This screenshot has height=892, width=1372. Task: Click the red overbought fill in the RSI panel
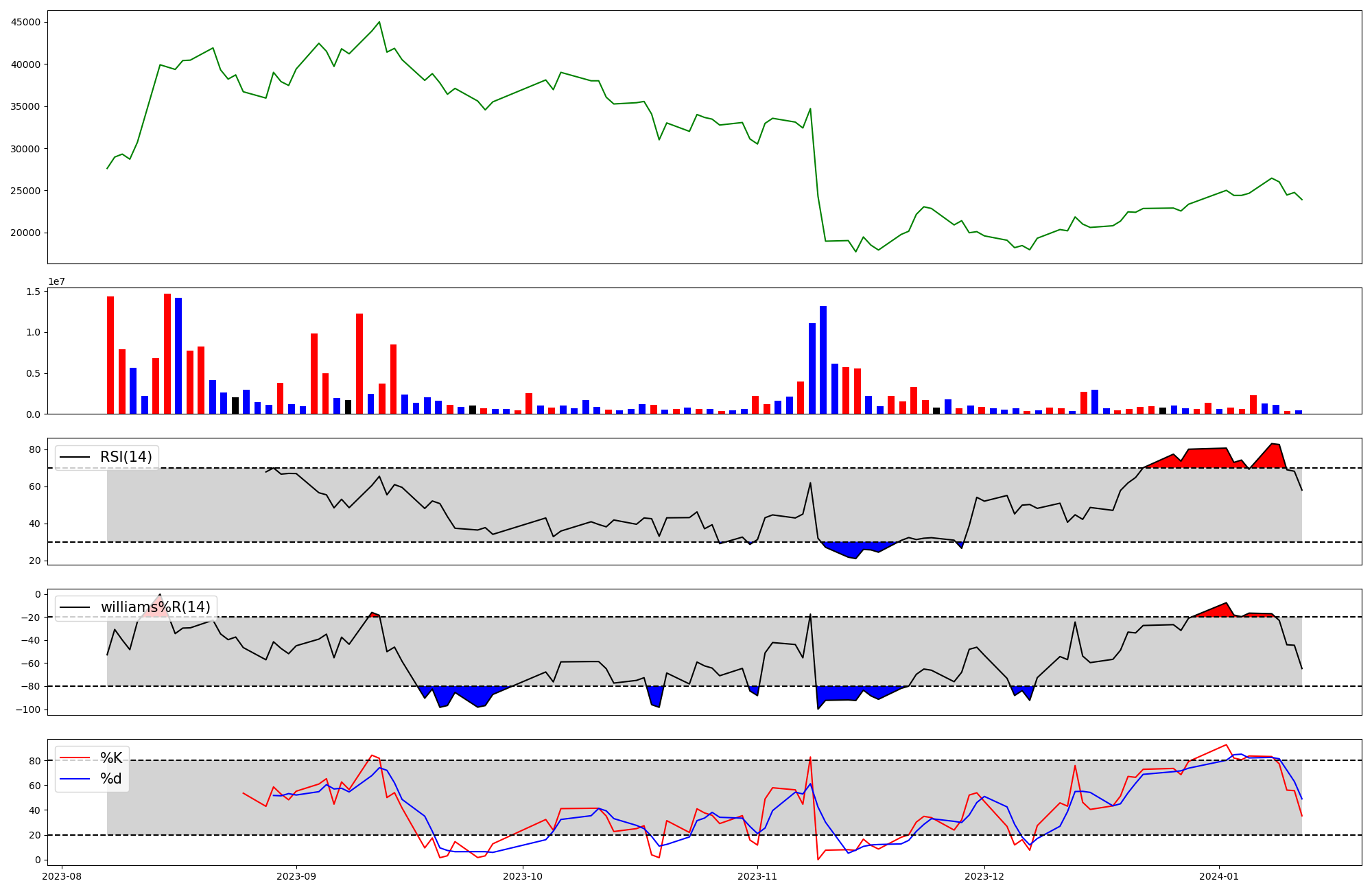(1207, 458)
